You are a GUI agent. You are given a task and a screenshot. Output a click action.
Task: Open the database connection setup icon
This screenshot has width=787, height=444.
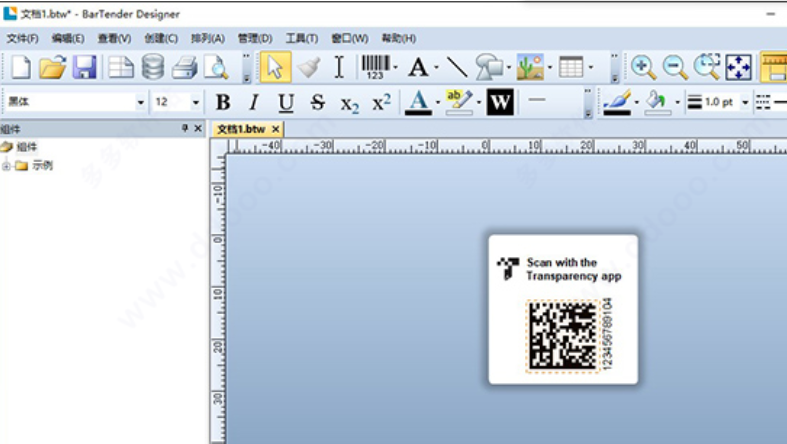pos(152,67)
